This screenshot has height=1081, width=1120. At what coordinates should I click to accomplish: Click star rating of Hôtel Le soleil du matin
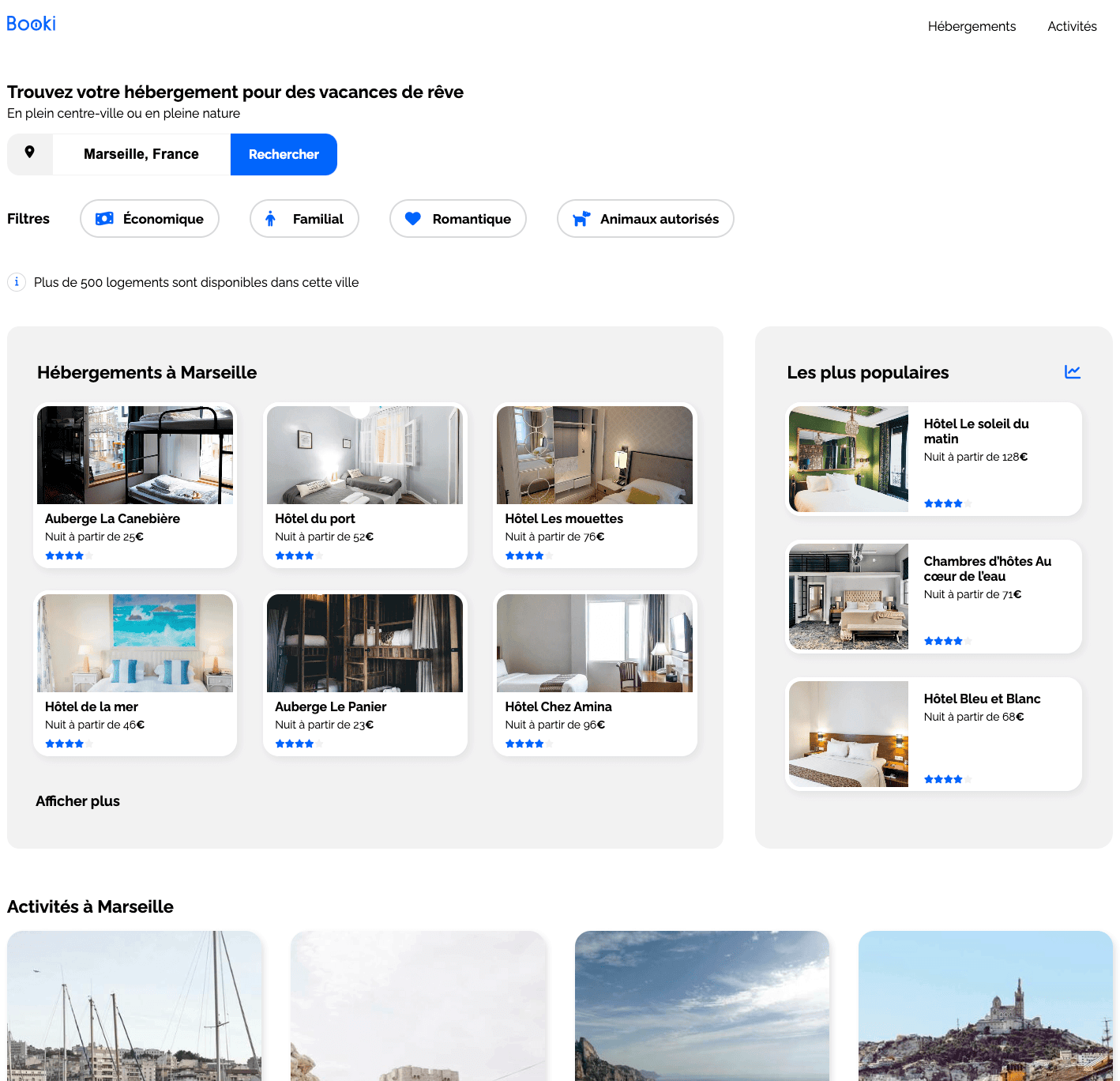click(x=948, y=503)
